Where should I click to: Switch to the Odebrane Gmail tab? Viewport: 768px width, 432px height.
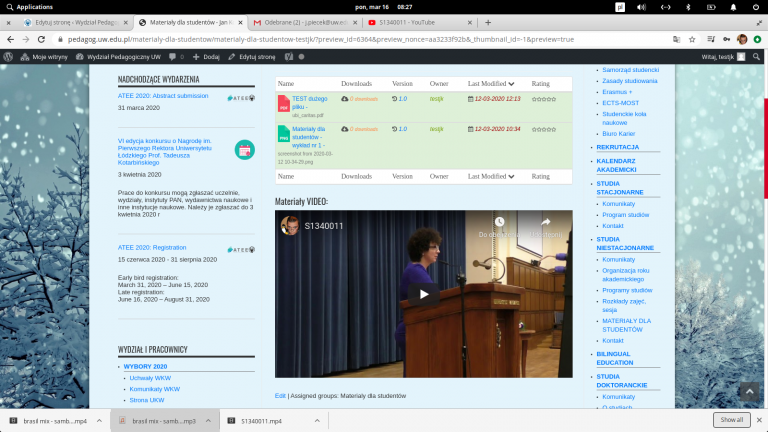click(305, 23)
